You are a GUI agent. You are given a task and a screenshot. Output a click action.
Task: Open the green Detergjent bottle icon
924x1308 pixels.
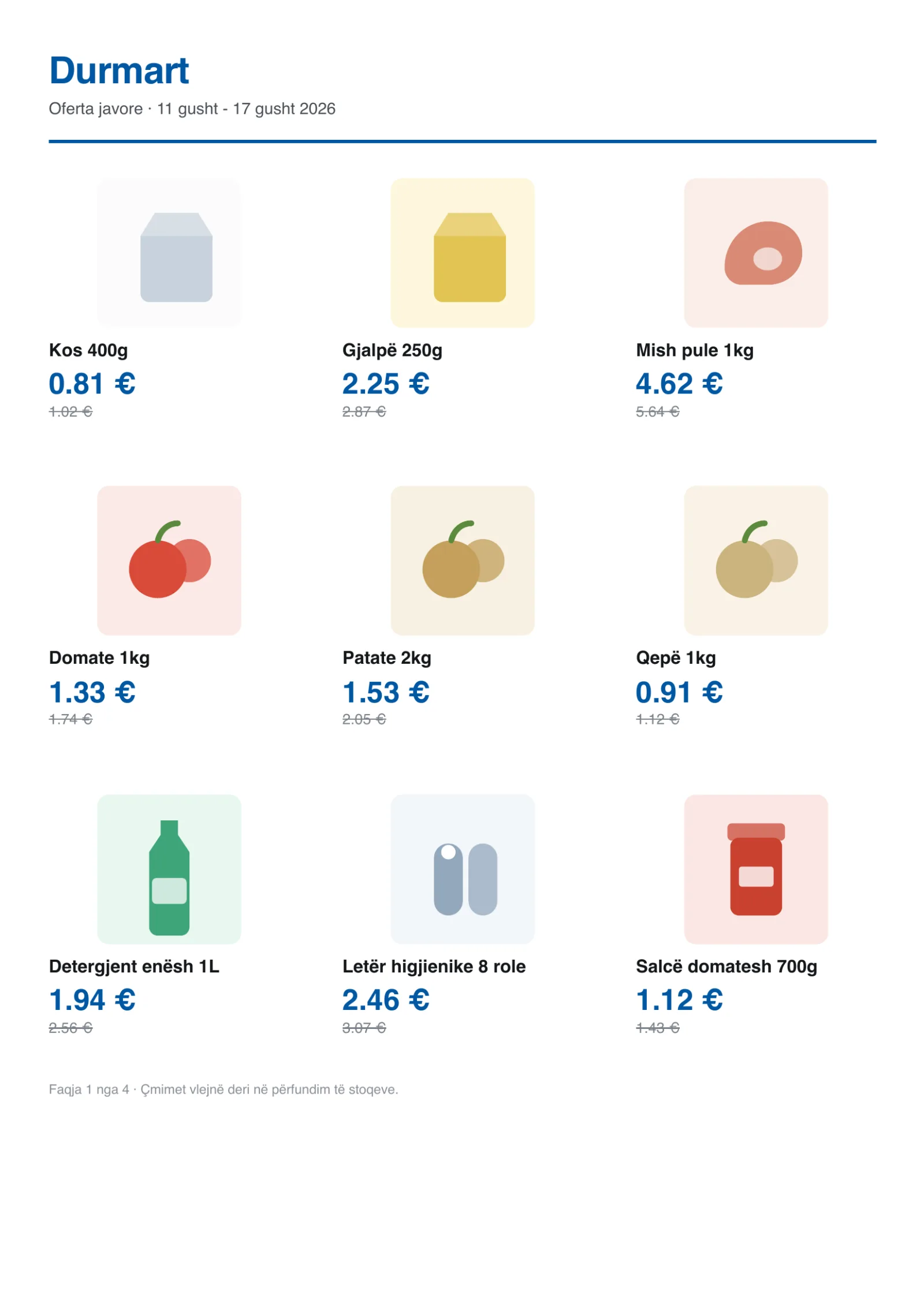pos(169,868)
